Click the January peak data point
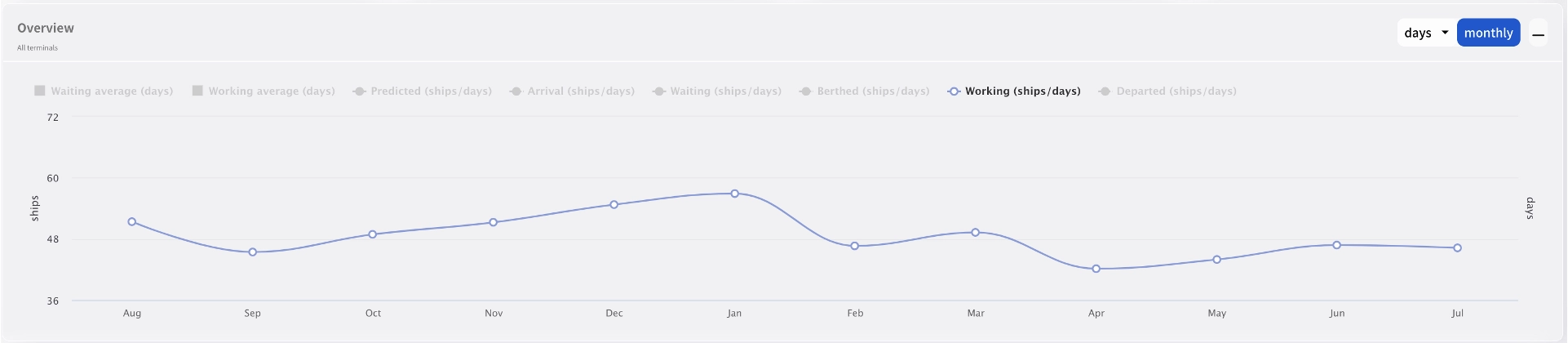The height and width of the screenshot is (343, 1568). 735,194
